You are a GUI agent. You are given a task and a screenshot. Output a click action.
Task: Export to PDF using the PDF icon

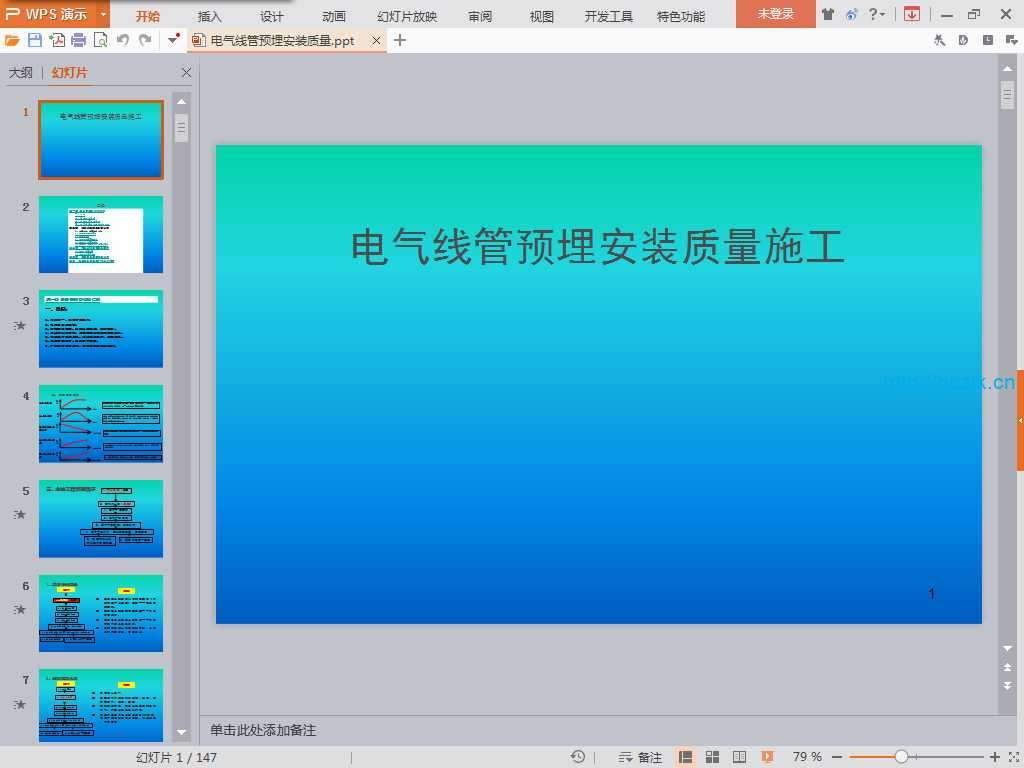57,40
